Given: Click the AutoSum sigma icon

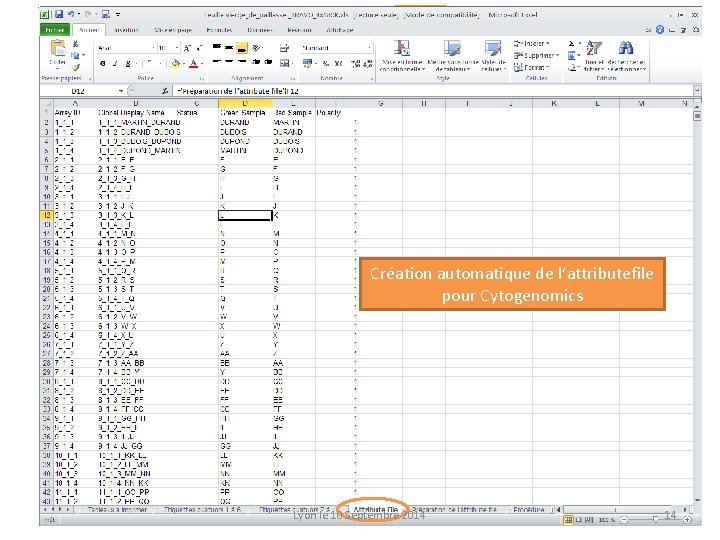Looking at the screenshot, I should pos(572,44).
